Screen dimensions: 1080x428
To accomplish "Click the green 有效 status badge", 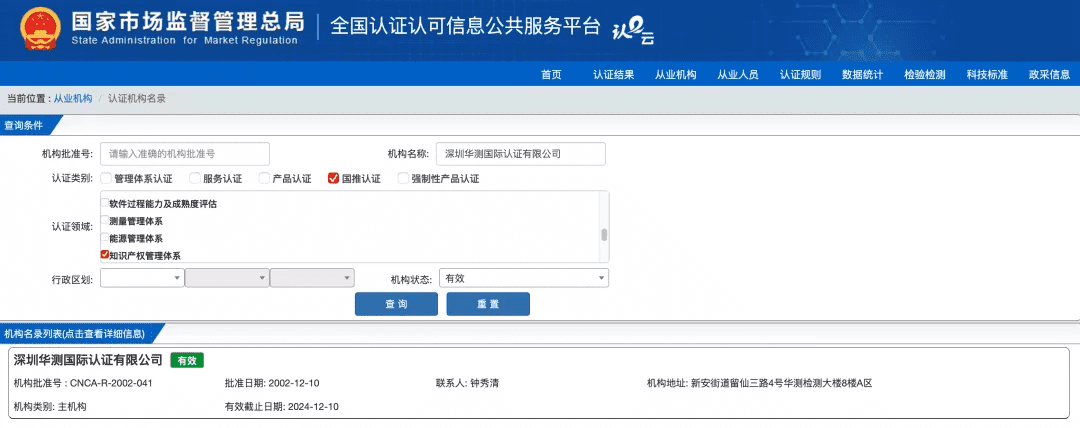I will pos(186,360).
